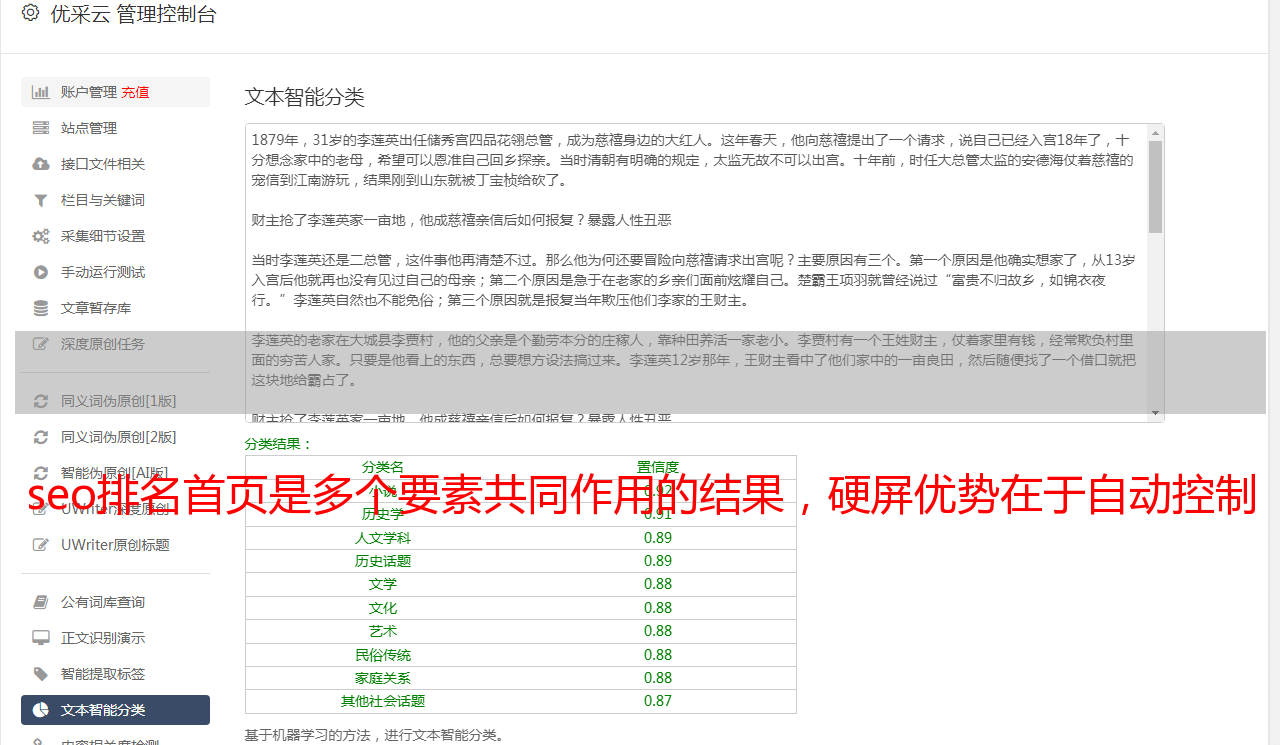The height and width of the screenshot is (745, 1280).
Task: Select the 家庭关系 category cell
Action: click(x=383, y=678)
